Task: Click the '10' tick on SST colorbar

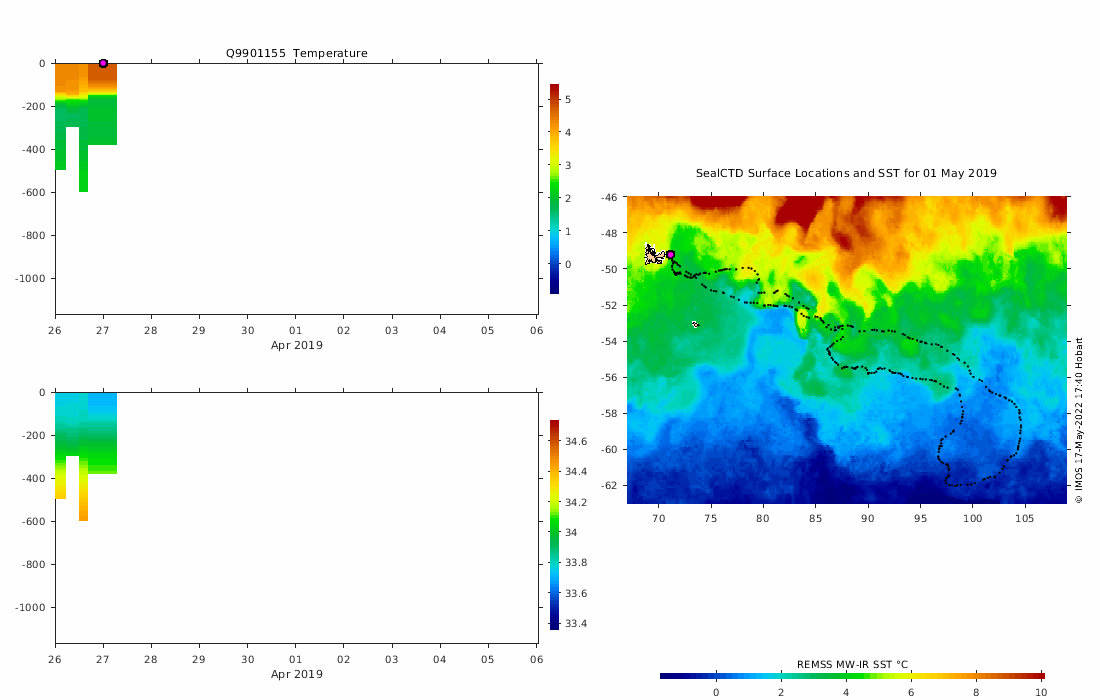Action: point(1041,692)
